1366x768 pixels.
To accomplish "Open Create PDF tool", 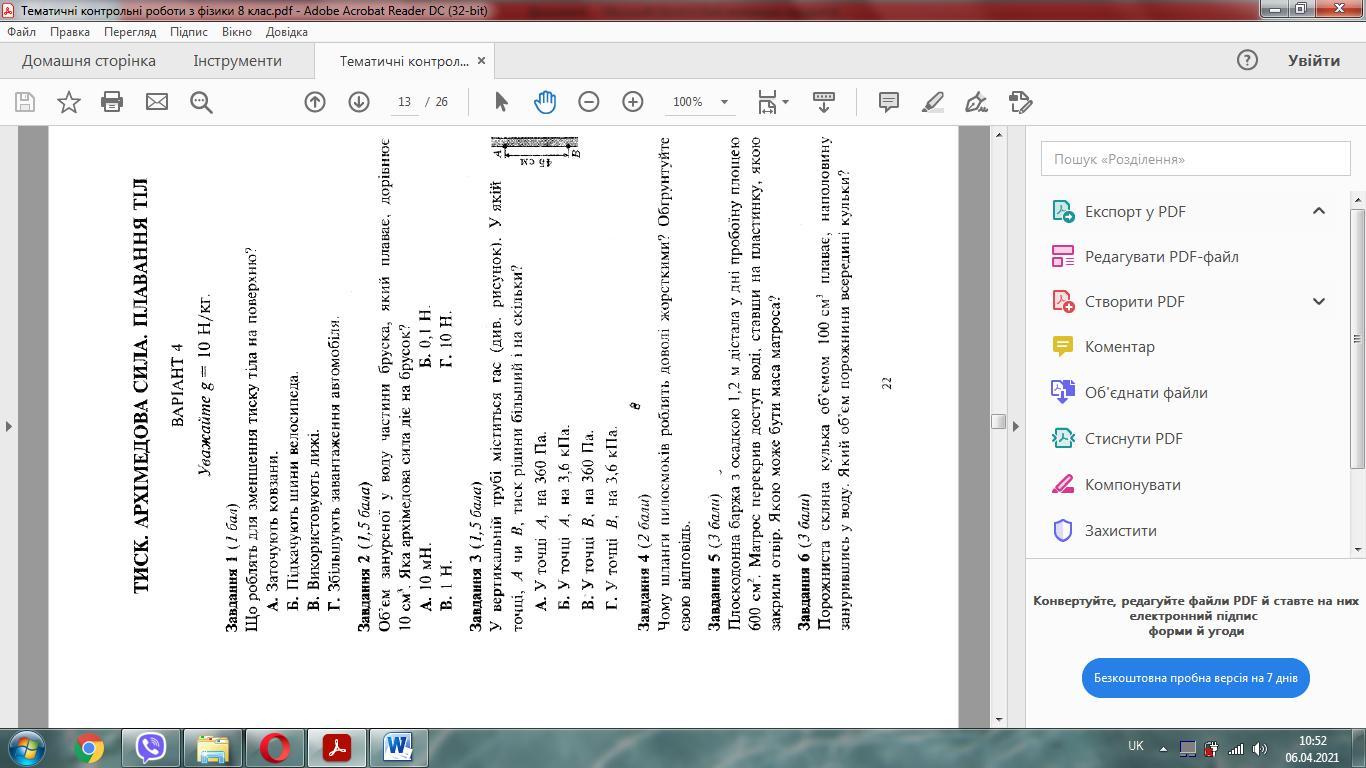I will (x=1135, y=302).
